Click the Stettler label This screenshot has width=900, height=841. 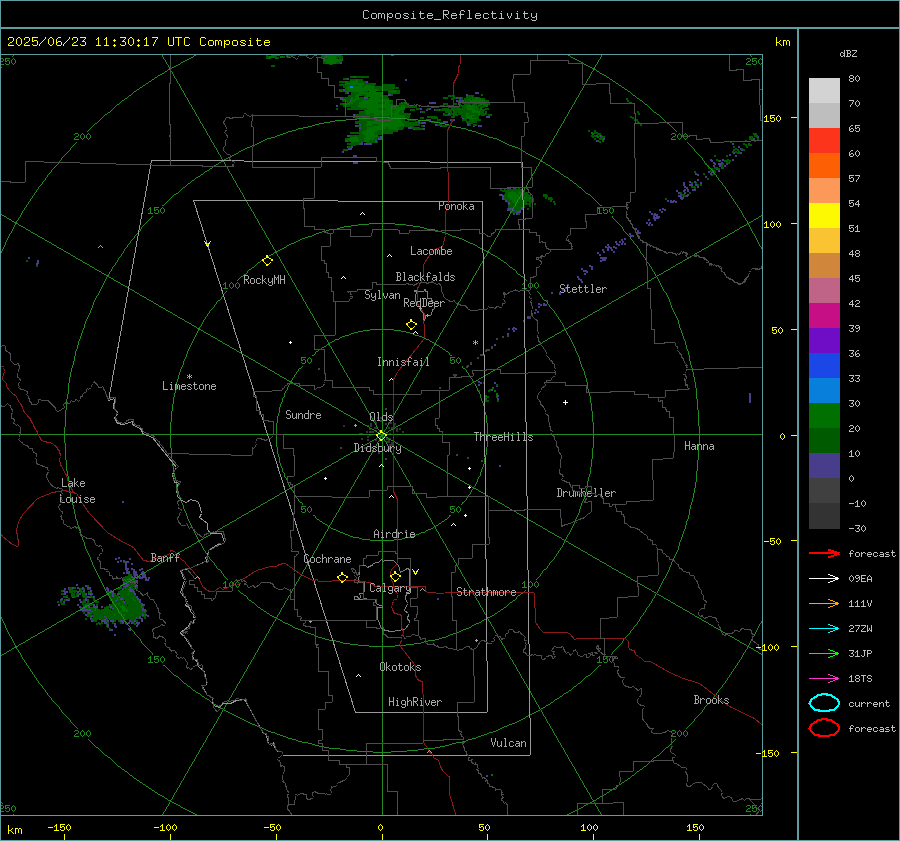coord(583,289)
